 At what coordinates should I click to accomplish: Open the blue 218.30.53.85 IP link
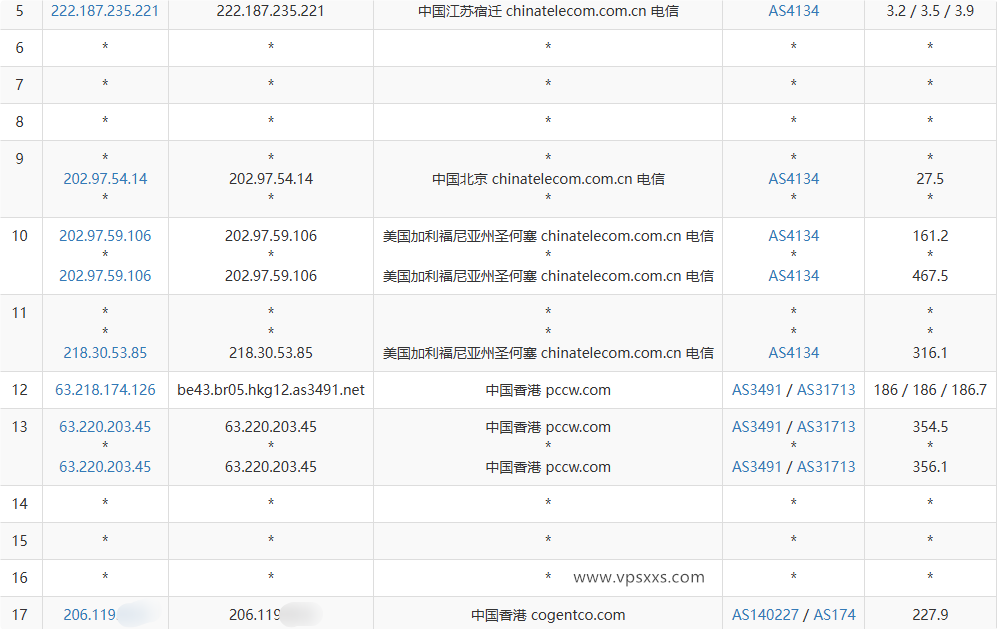[105, 353]
